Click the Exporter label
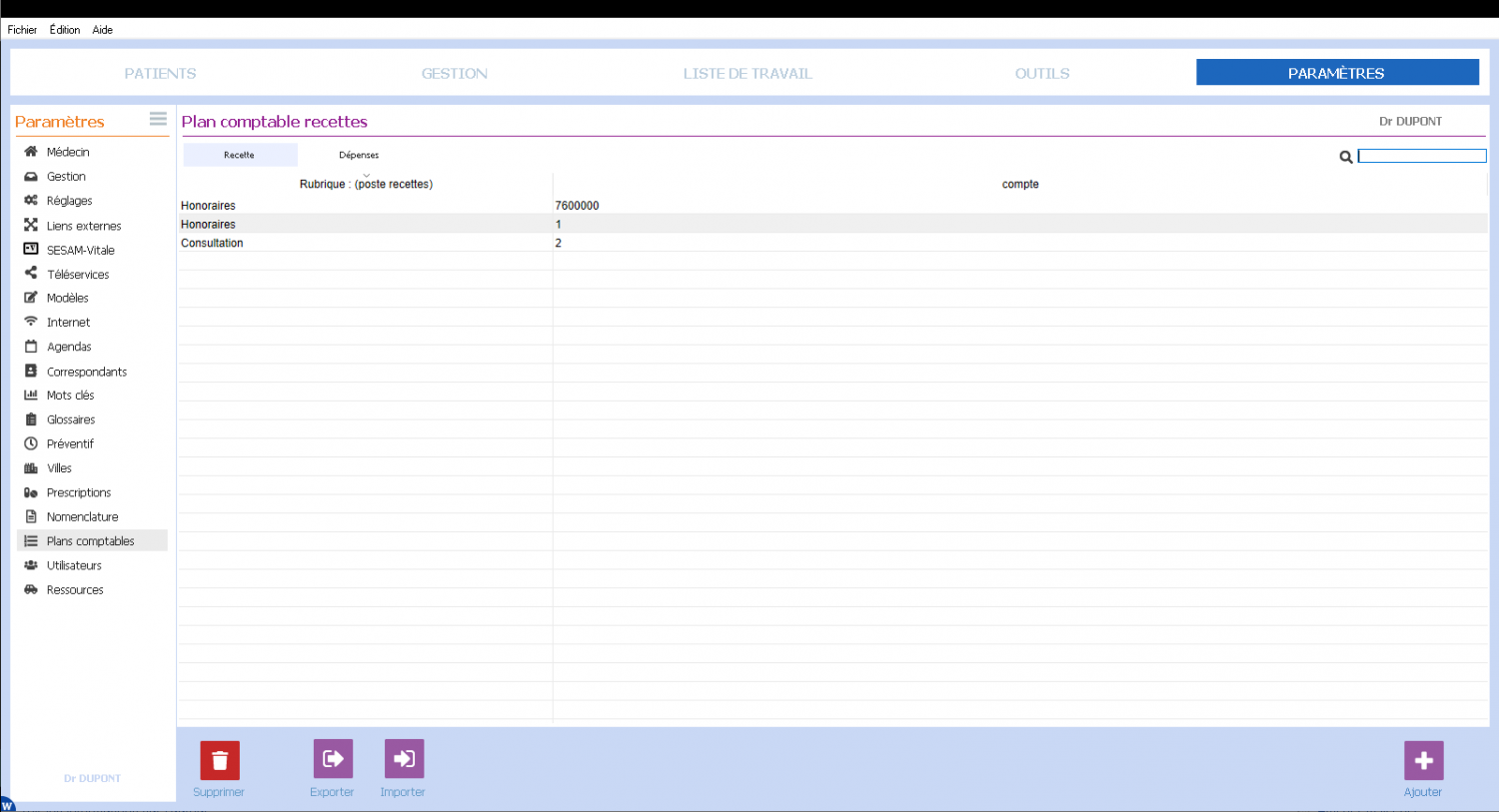Screen dimensions: 1499x812 click(332, 792)
